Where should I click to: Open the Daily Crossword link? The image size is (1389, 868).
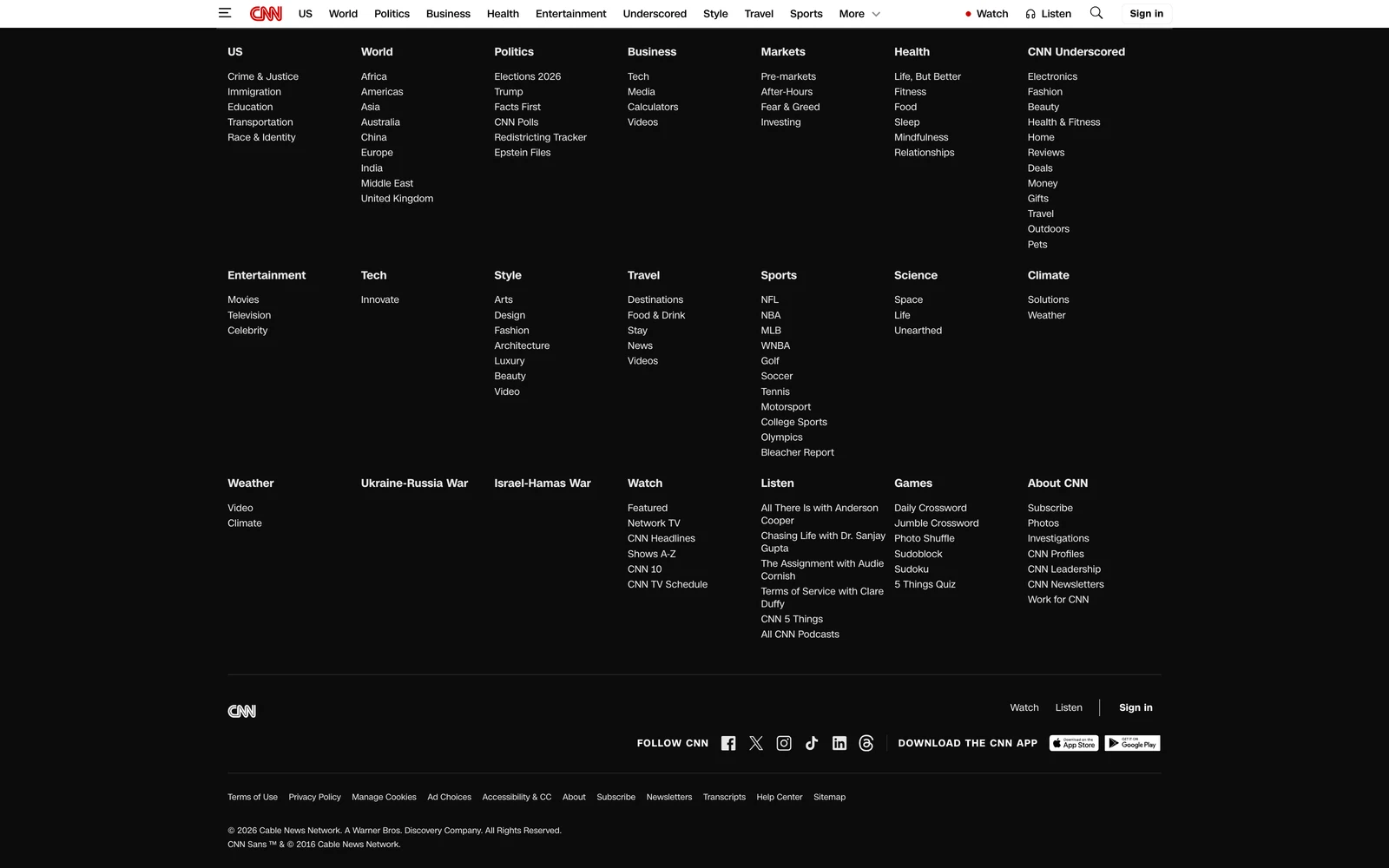(931, 508)
